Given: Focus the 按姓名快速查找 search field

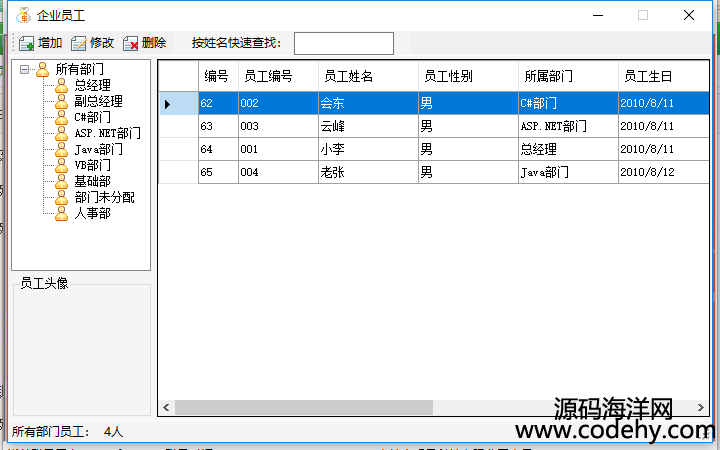Looking at the screenshot, I should [343, 43].
